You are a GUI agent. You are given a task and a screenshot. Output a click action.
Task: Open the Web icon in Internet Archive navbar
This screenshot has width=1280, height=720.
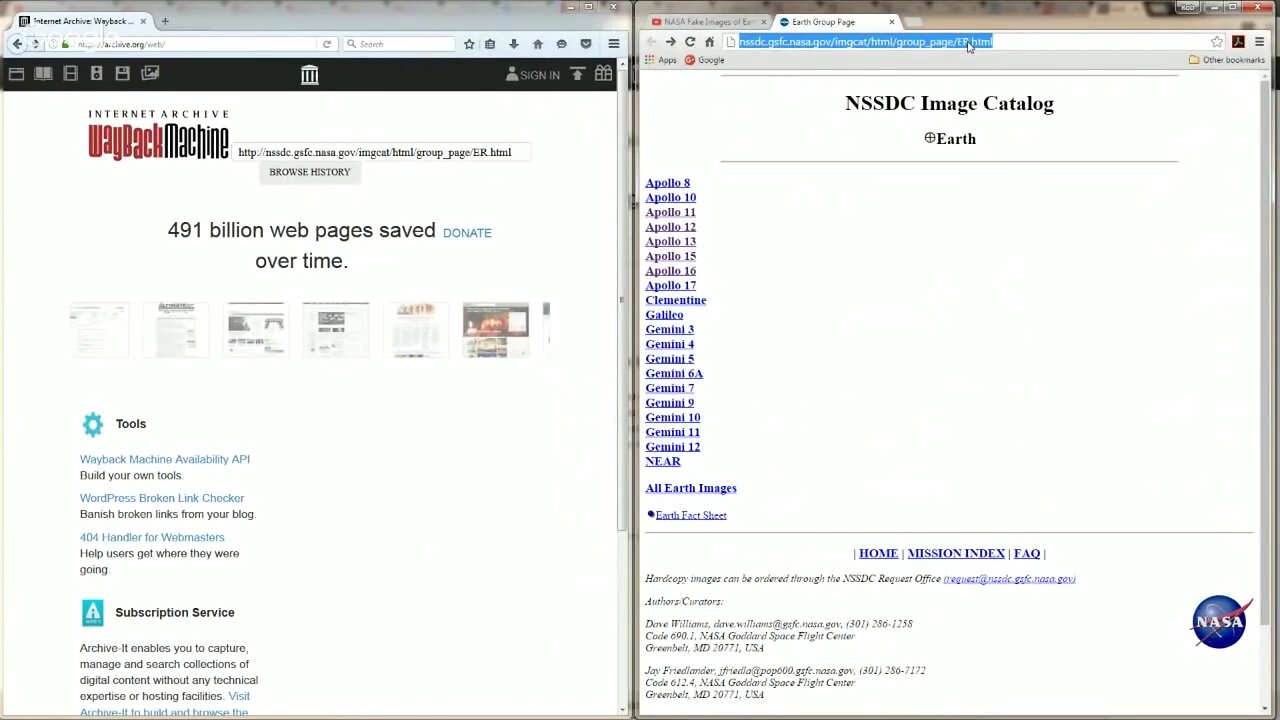click(x=16, y=73)
